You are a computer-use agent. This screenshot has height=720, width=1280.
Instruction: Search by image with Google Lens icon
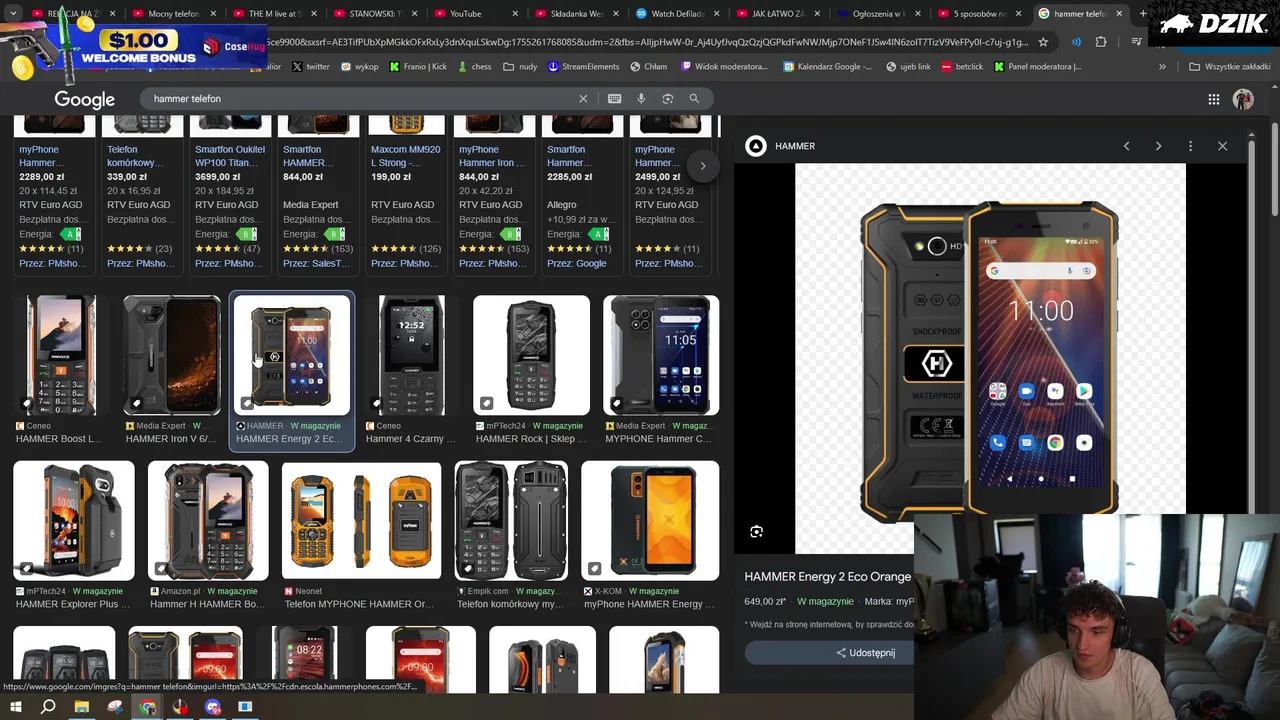coord(668,99)
